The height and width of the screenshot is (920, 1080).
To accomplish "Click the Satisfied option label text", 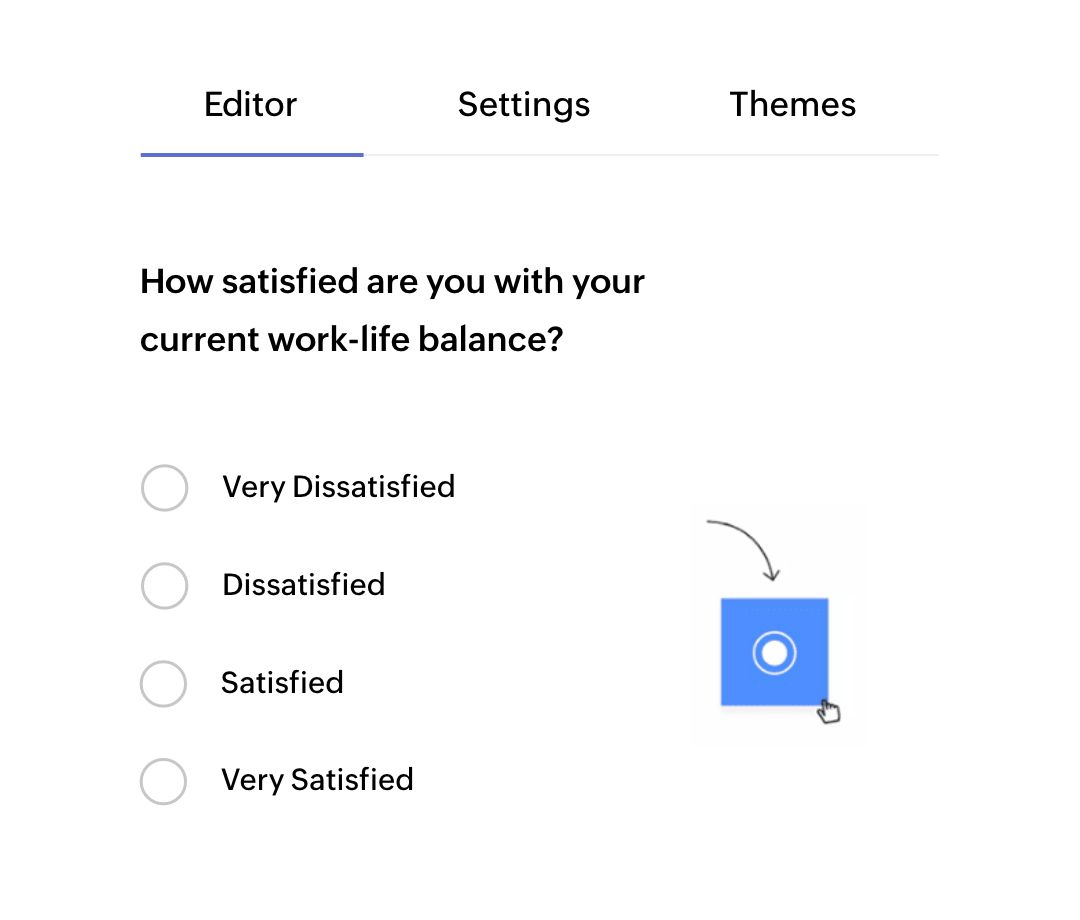I will 282,683.
